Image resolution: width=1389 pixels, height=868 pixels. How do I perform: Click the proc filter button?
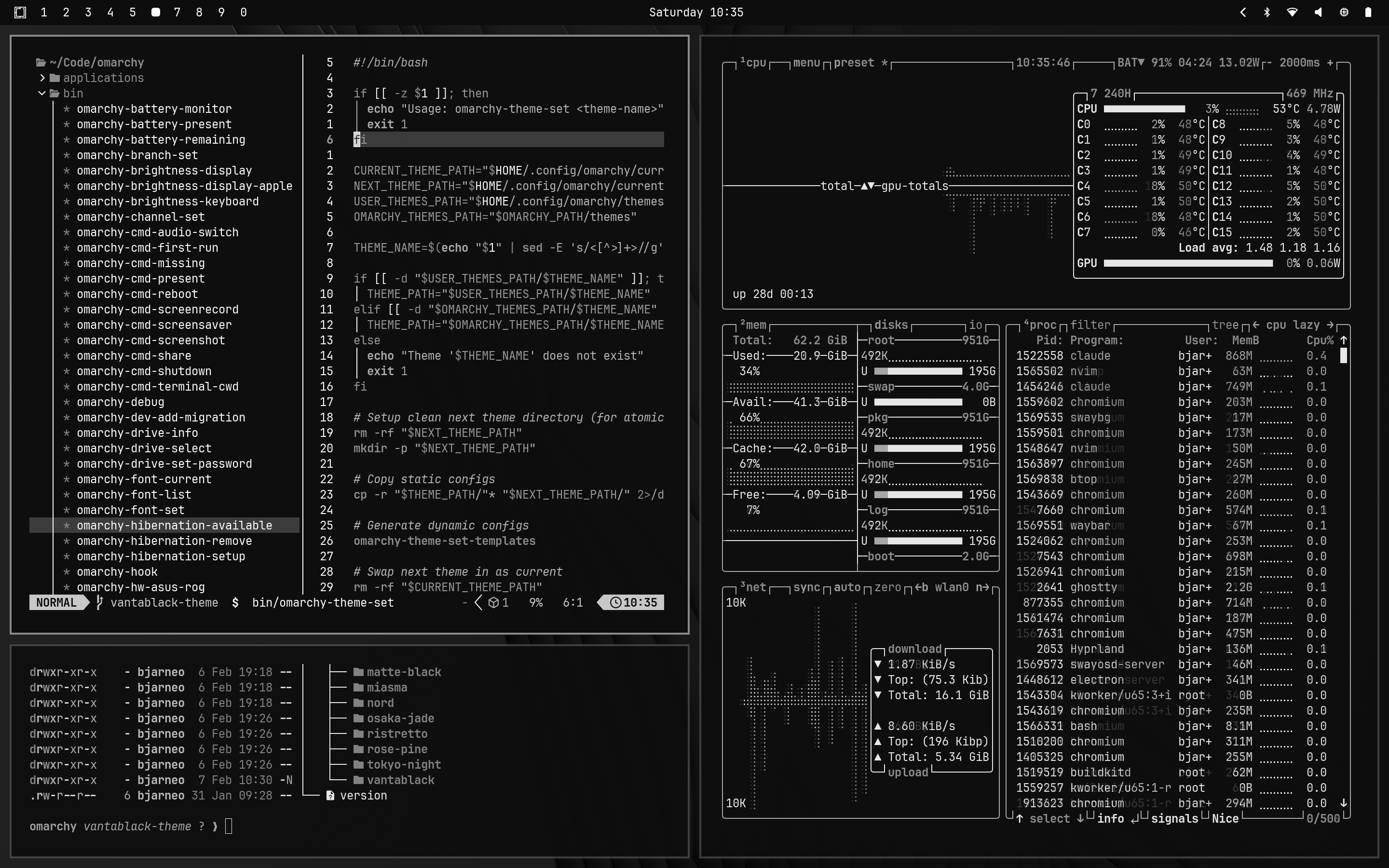point(1090,325)
